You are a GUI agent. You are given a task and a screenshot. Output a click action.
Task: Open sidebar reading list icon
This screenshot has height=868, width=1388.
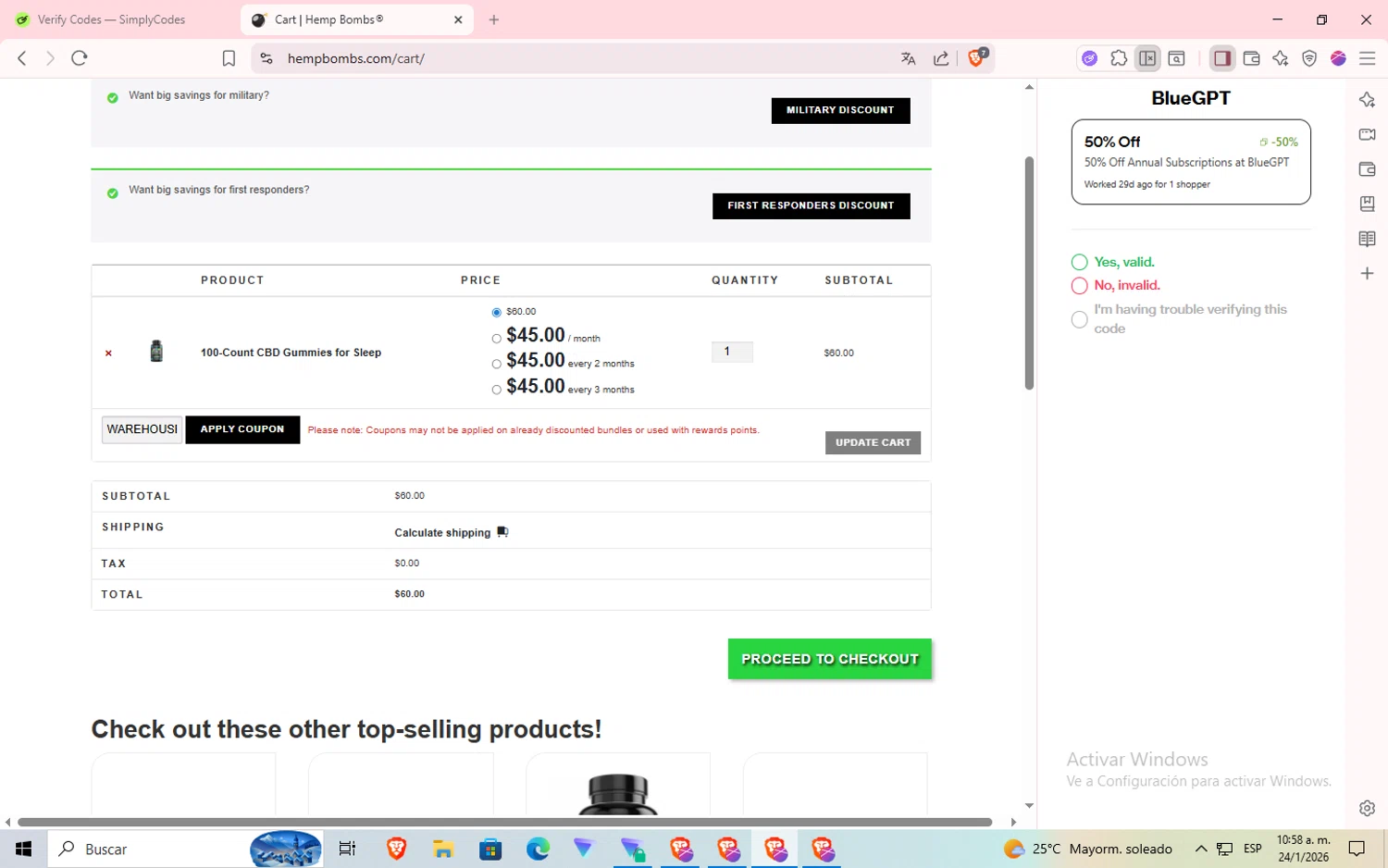1367,239
